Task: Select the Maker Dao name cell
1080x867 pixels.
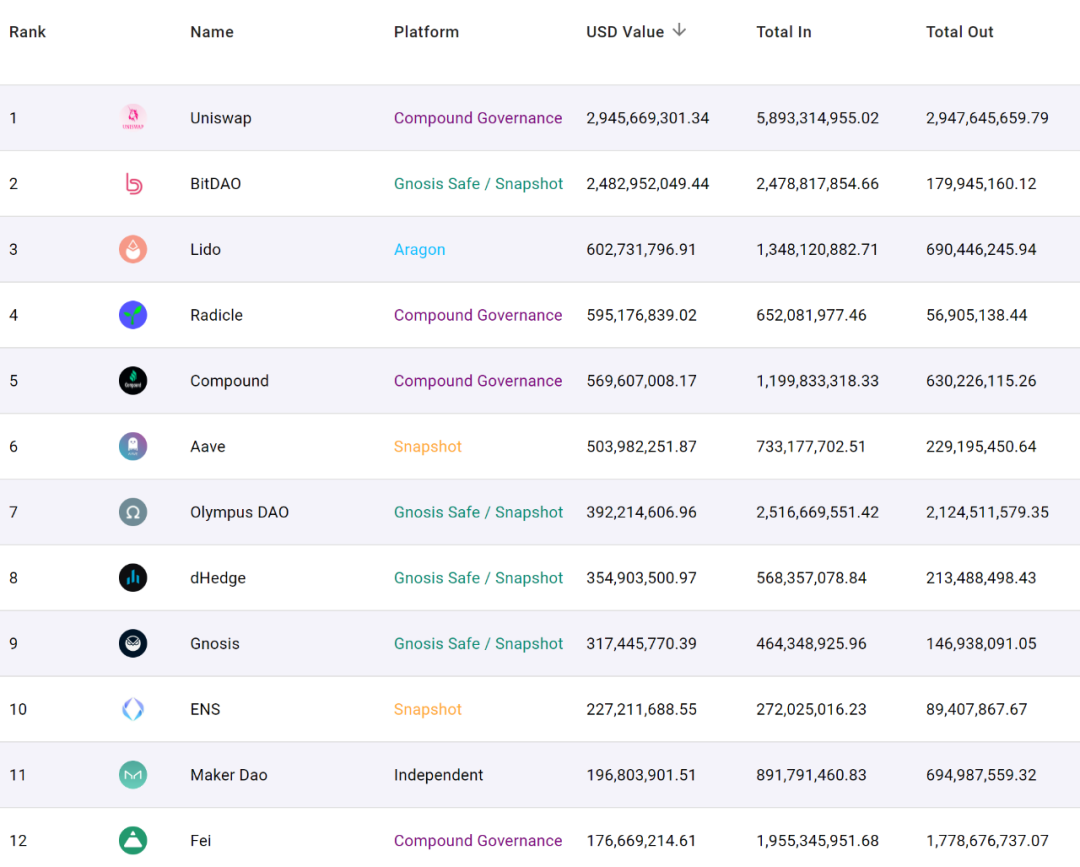Action: click(228, 775)
